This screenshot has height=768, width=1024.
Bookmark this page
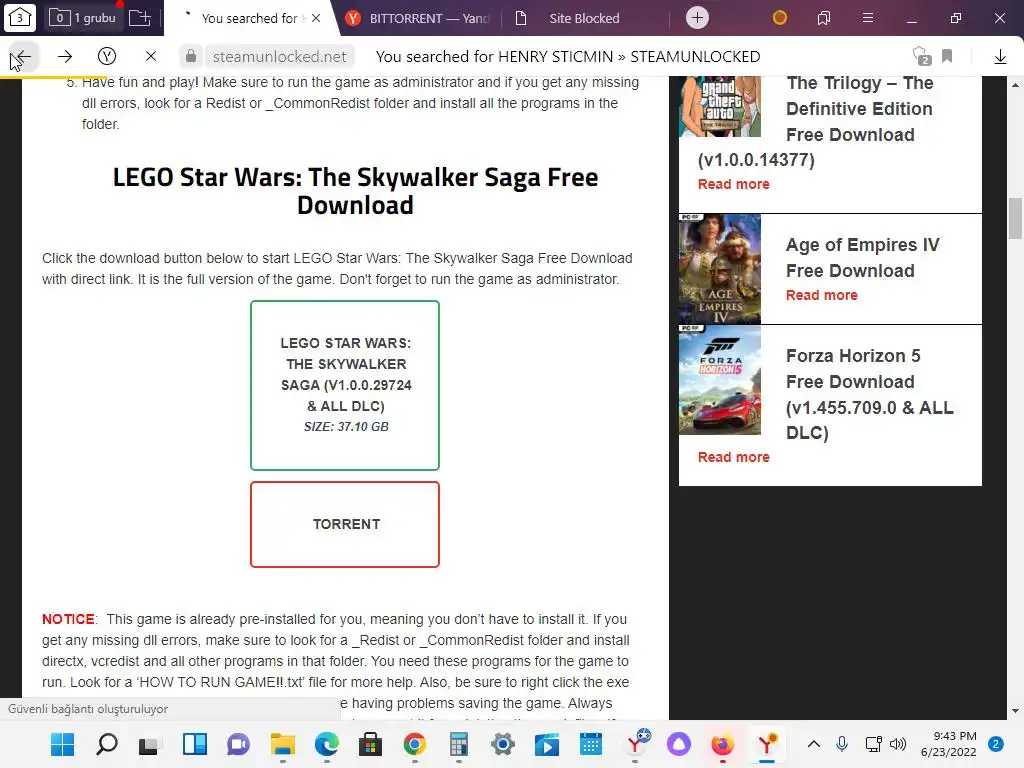tap(947, 56)
